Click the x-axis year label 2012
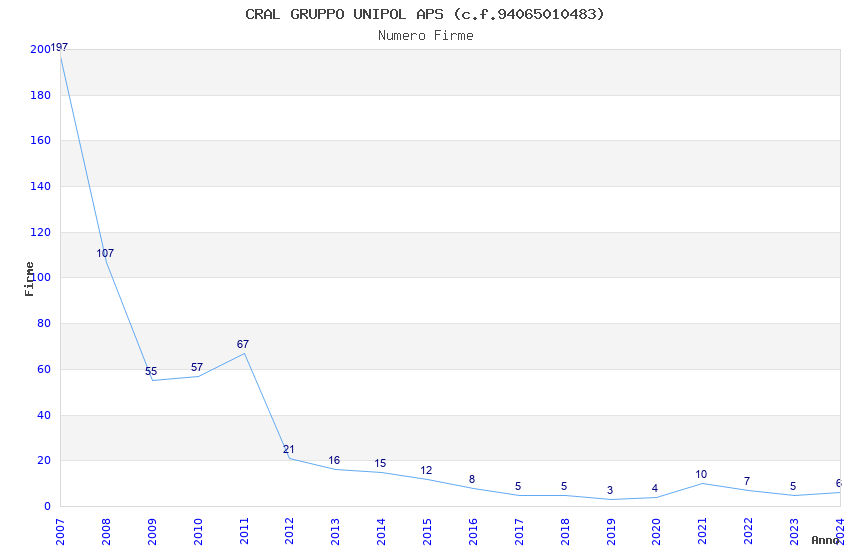Viewport: 850px width, 550px height. 289,532
